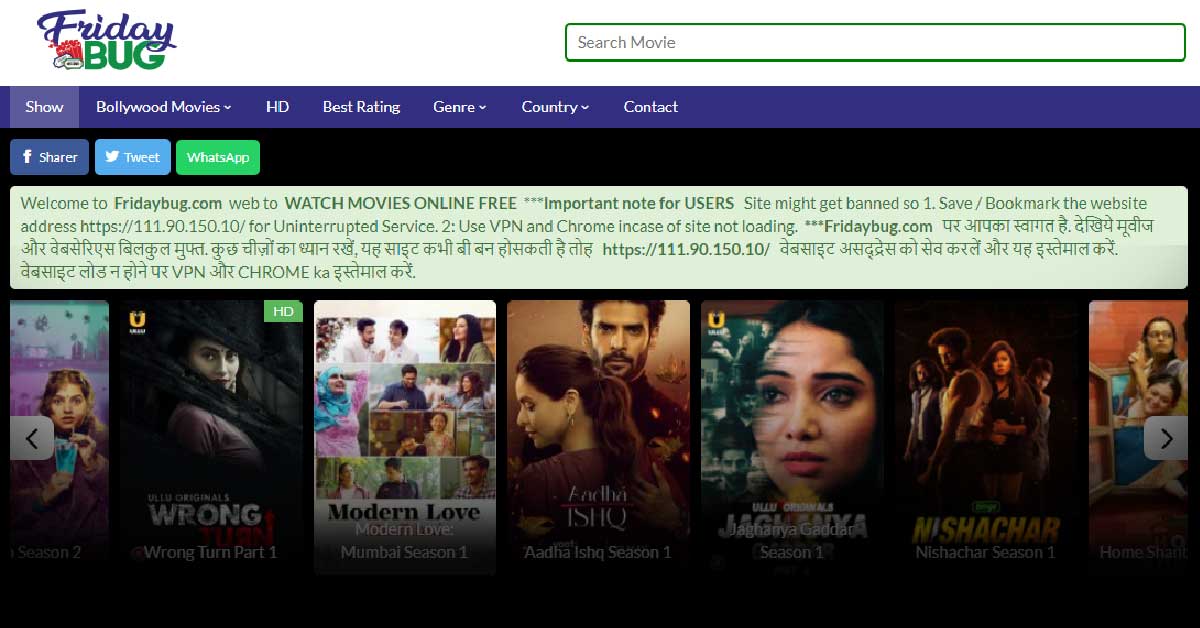Open the HD menu item

(x=278, y=107)
